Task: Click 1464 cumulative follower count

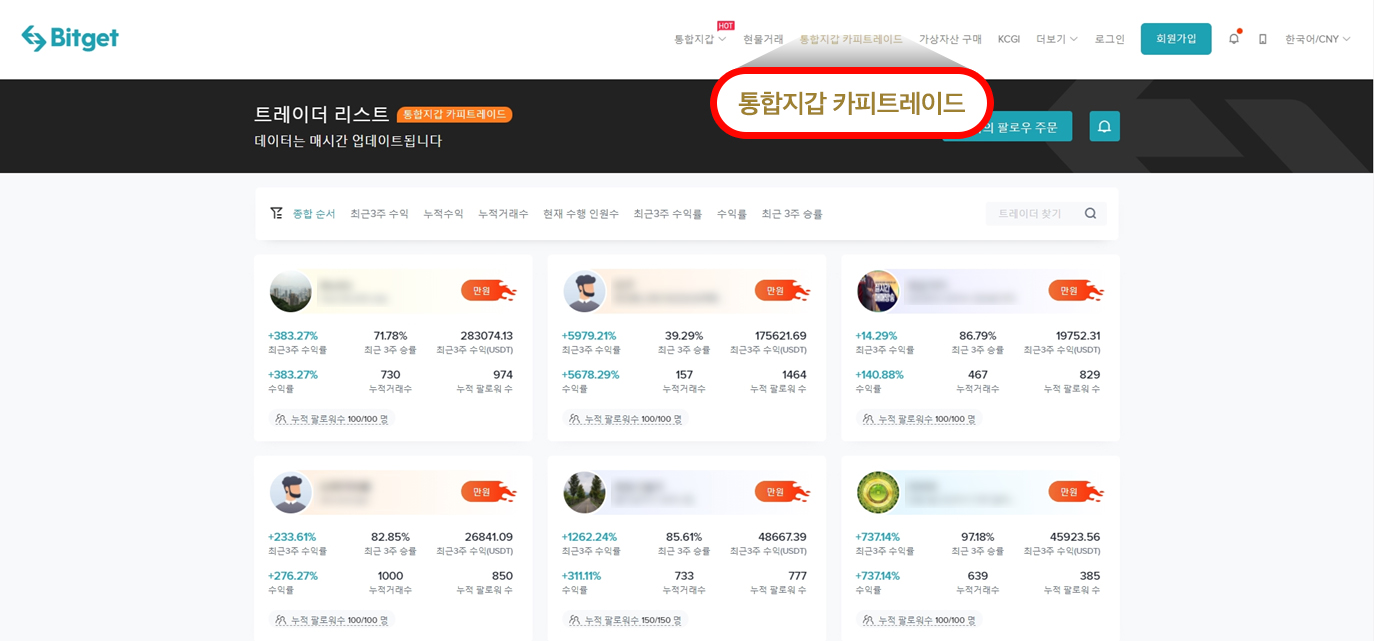Action: click(794, 375)
